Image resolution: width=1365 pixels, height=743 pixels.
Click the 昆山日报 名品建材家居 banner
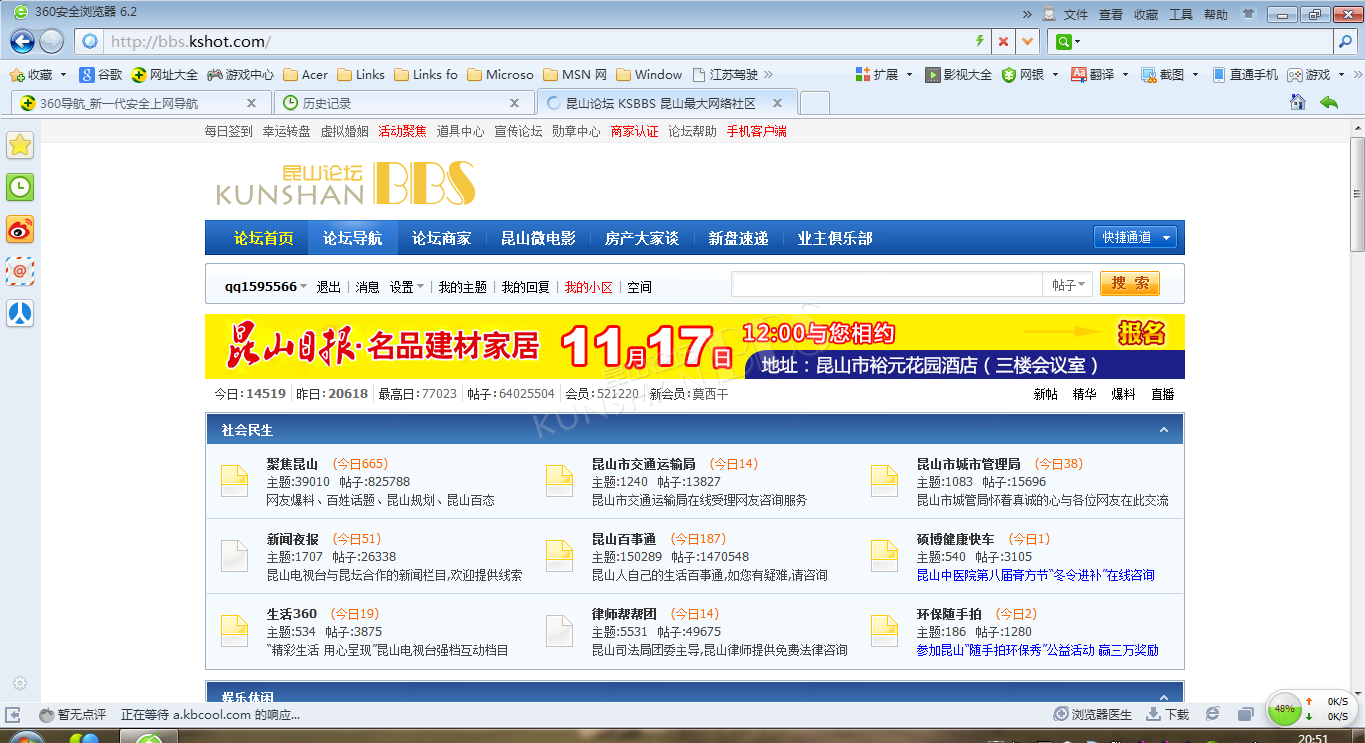(x=694, y=347)
